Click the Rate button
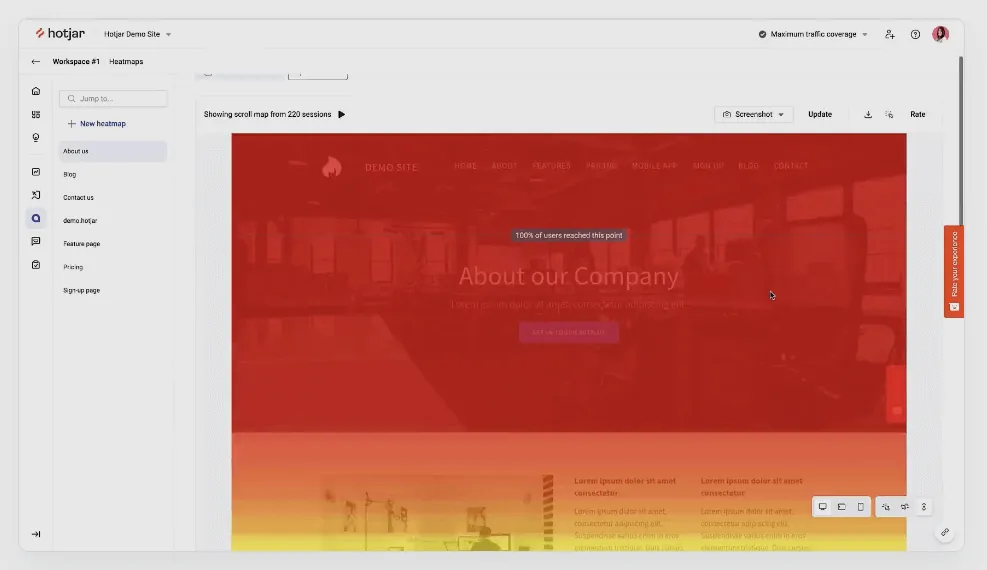 point(917,115)
